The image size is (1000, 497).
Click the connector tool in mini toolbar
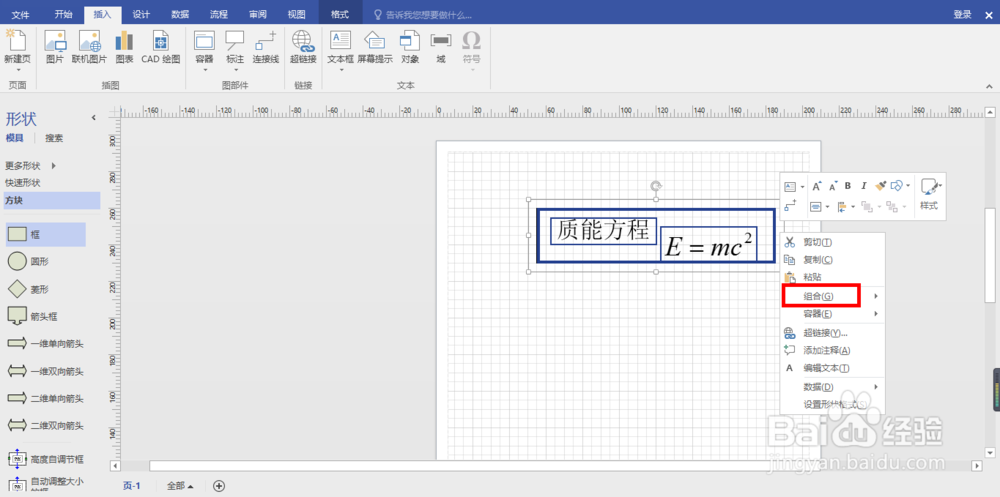(790, 205)
